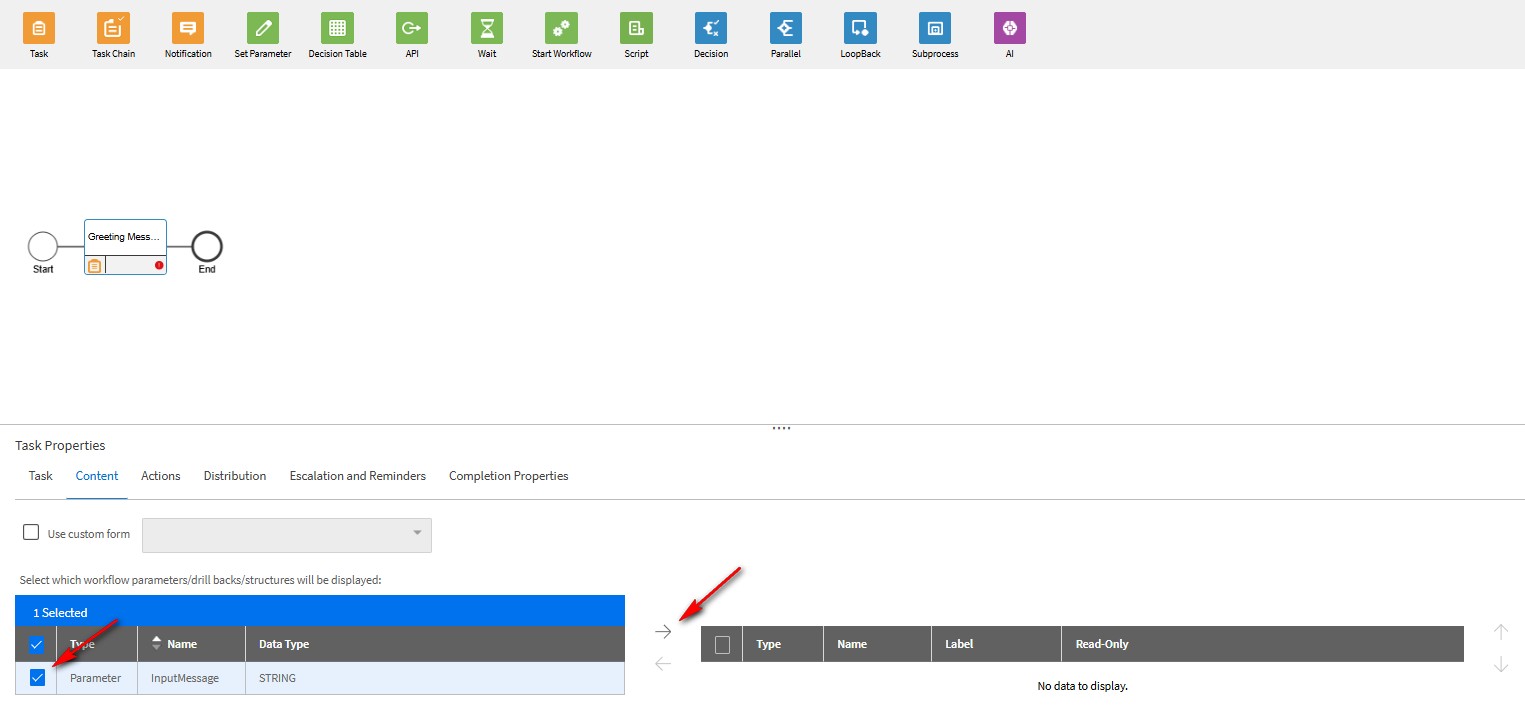Select the Task Chain workflow icon
The height and width of the screenshot is (715, 1525).
pyautogui.click(x=113, y=28)
